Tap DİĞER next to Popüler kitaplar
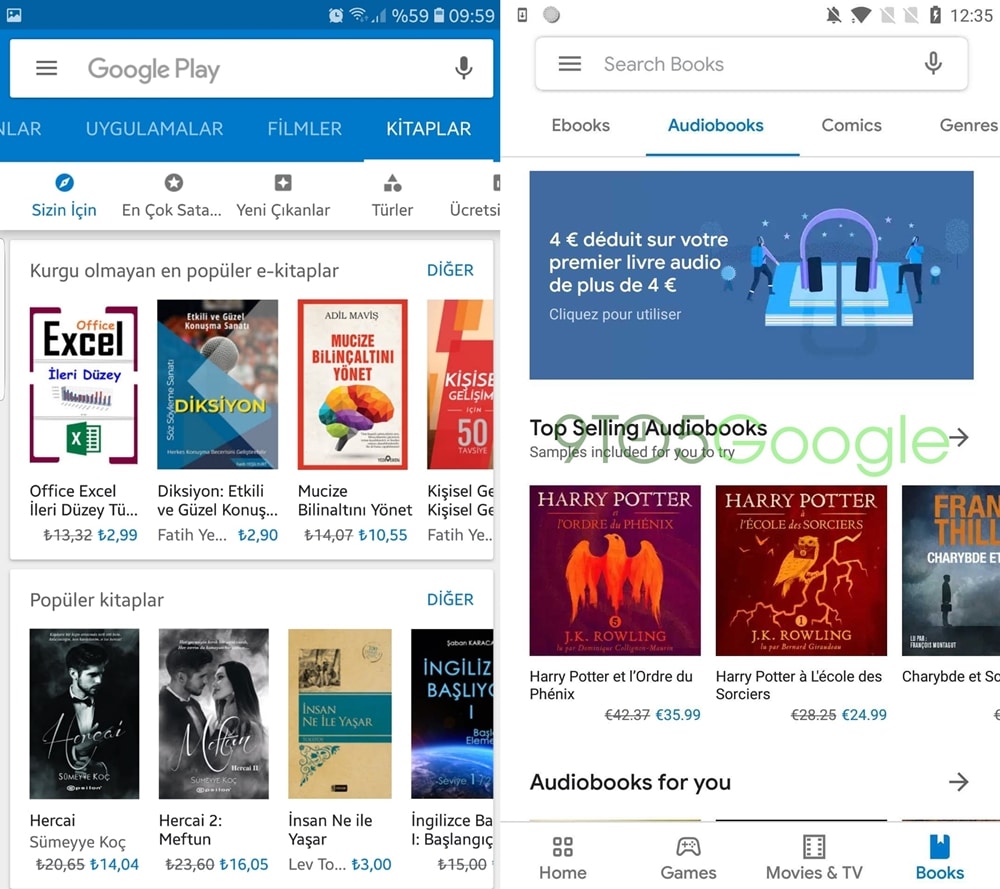 tap(450, 599)
